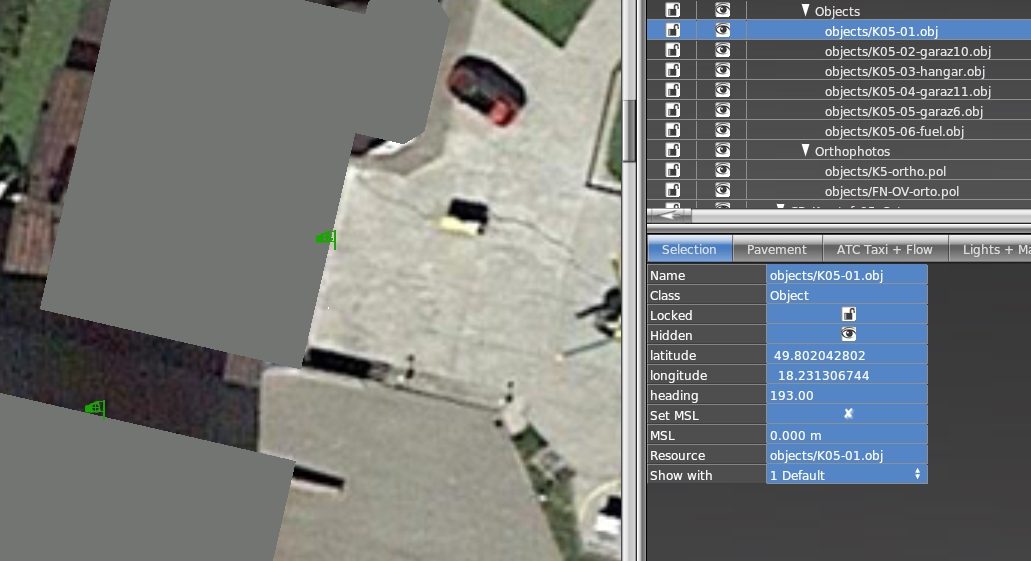Hide objects/K05-01.obj with eye icon
This screenshot has height=561, width=1031.
click(x=723, y=30)
